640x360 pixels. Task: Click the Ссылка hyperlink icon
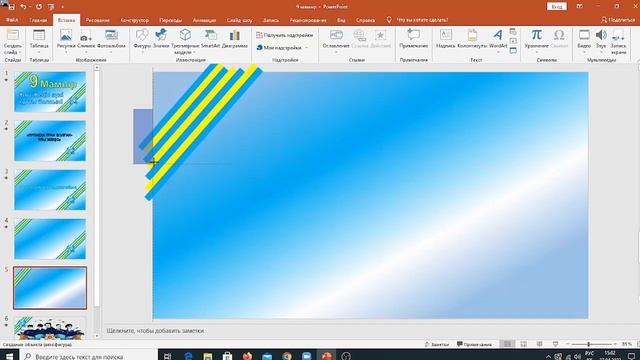pos(360,36)
